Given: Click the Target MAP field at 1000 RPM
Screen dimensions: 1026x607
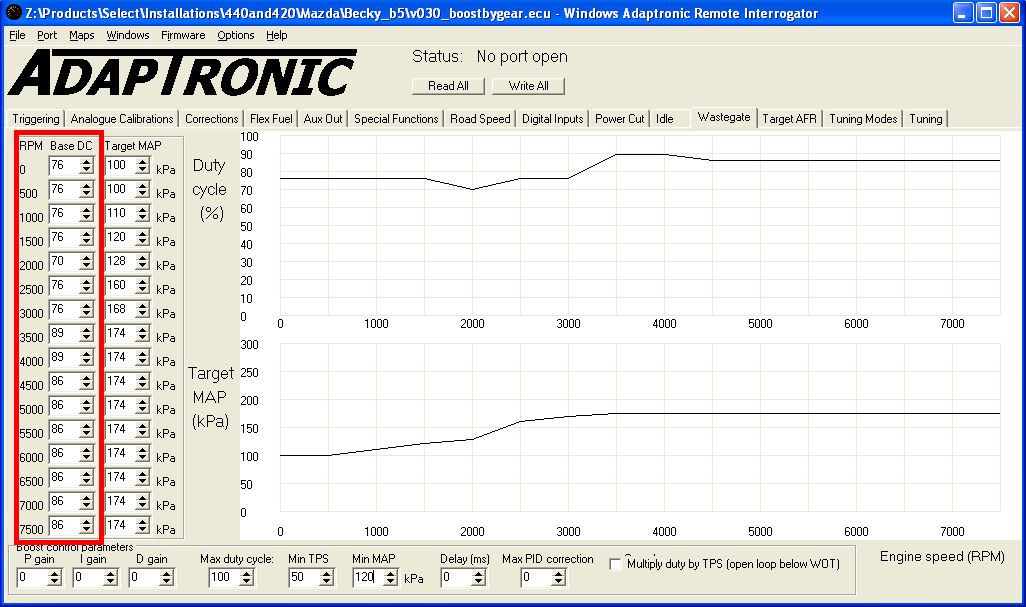Looking at the screenshot, I should pyautogui.click(x=118, y=213).
